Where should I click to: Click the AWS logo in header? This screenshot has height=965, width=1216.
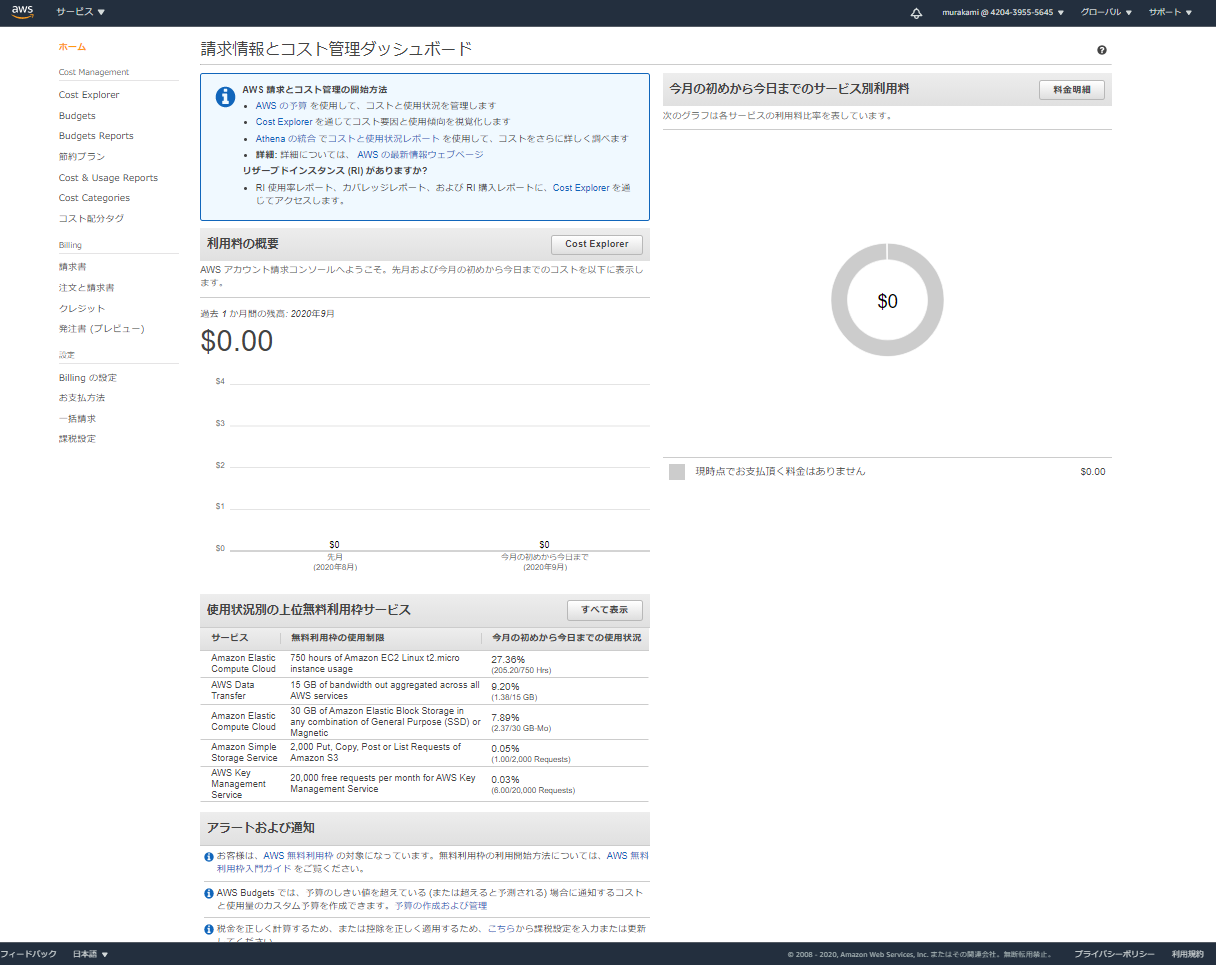click(x=23, y=12)
